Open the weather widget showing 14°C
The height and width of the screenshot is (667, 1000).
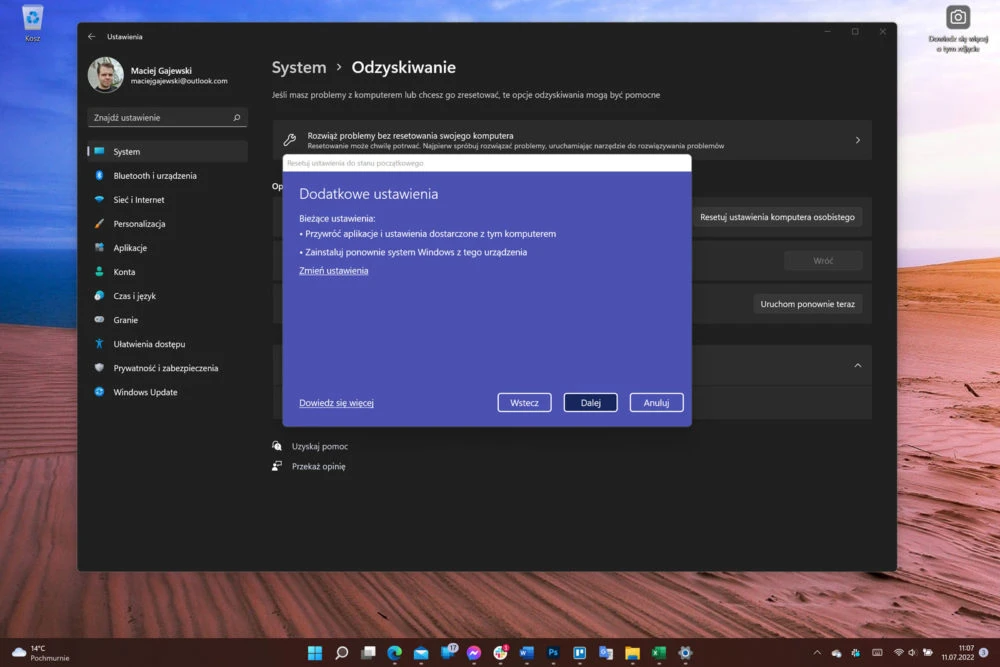[41, 653]
